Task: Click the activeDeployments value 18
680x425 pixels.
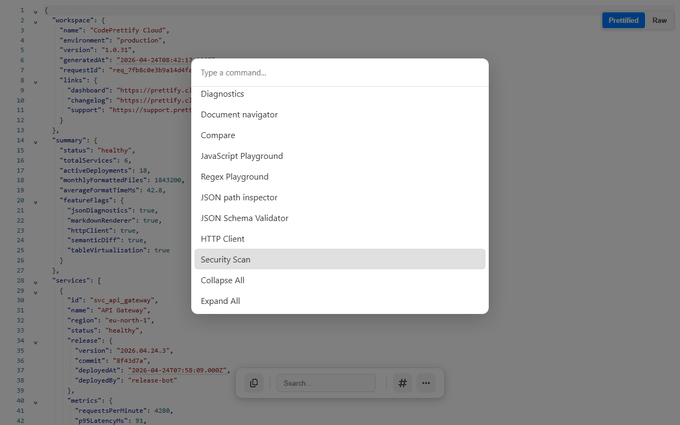Action: coord(143,170)
